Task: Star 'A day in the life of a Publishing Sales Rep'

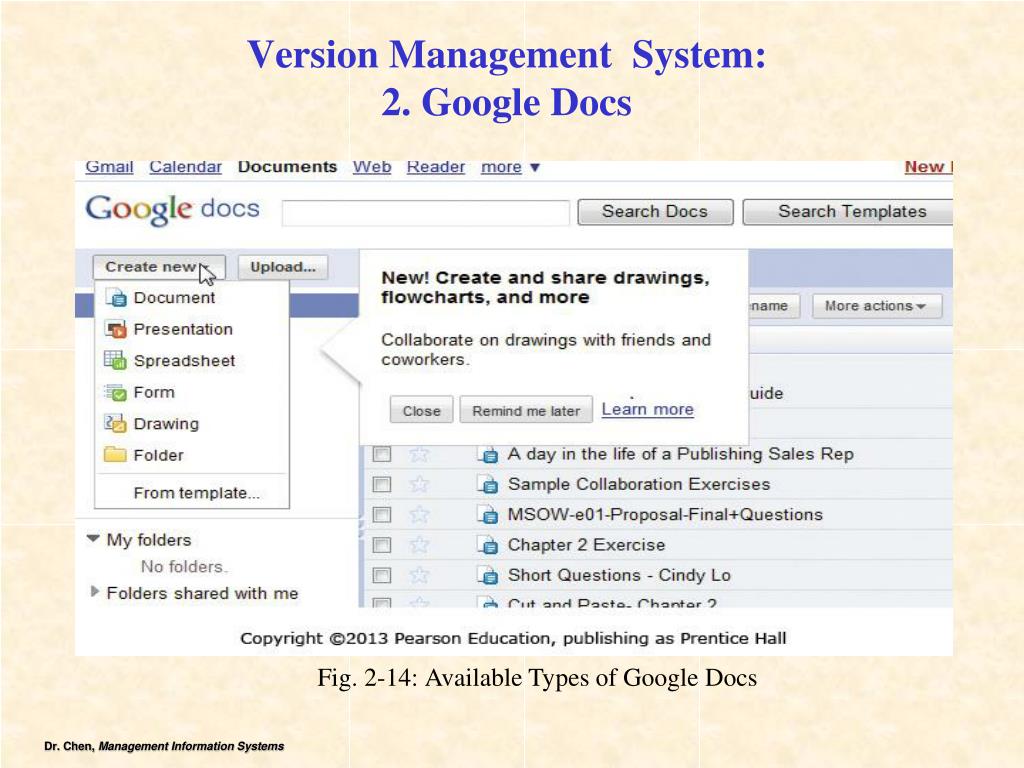Action: click(x=419, y=454)
